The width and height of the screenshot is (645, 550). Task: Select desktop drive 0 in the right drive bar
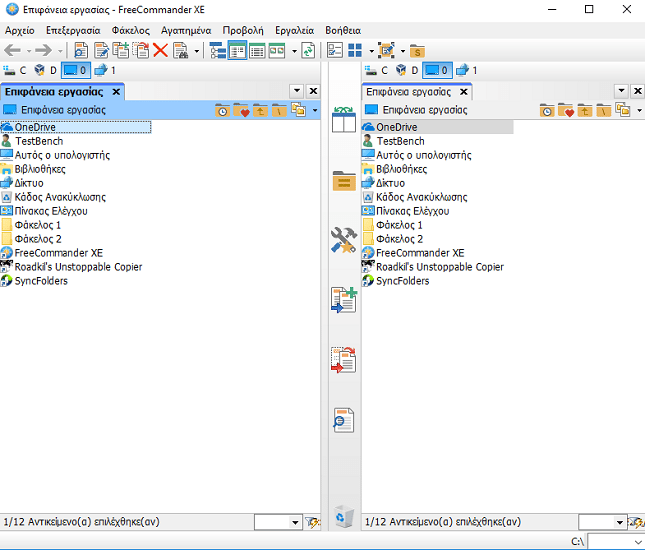(437, 70)
